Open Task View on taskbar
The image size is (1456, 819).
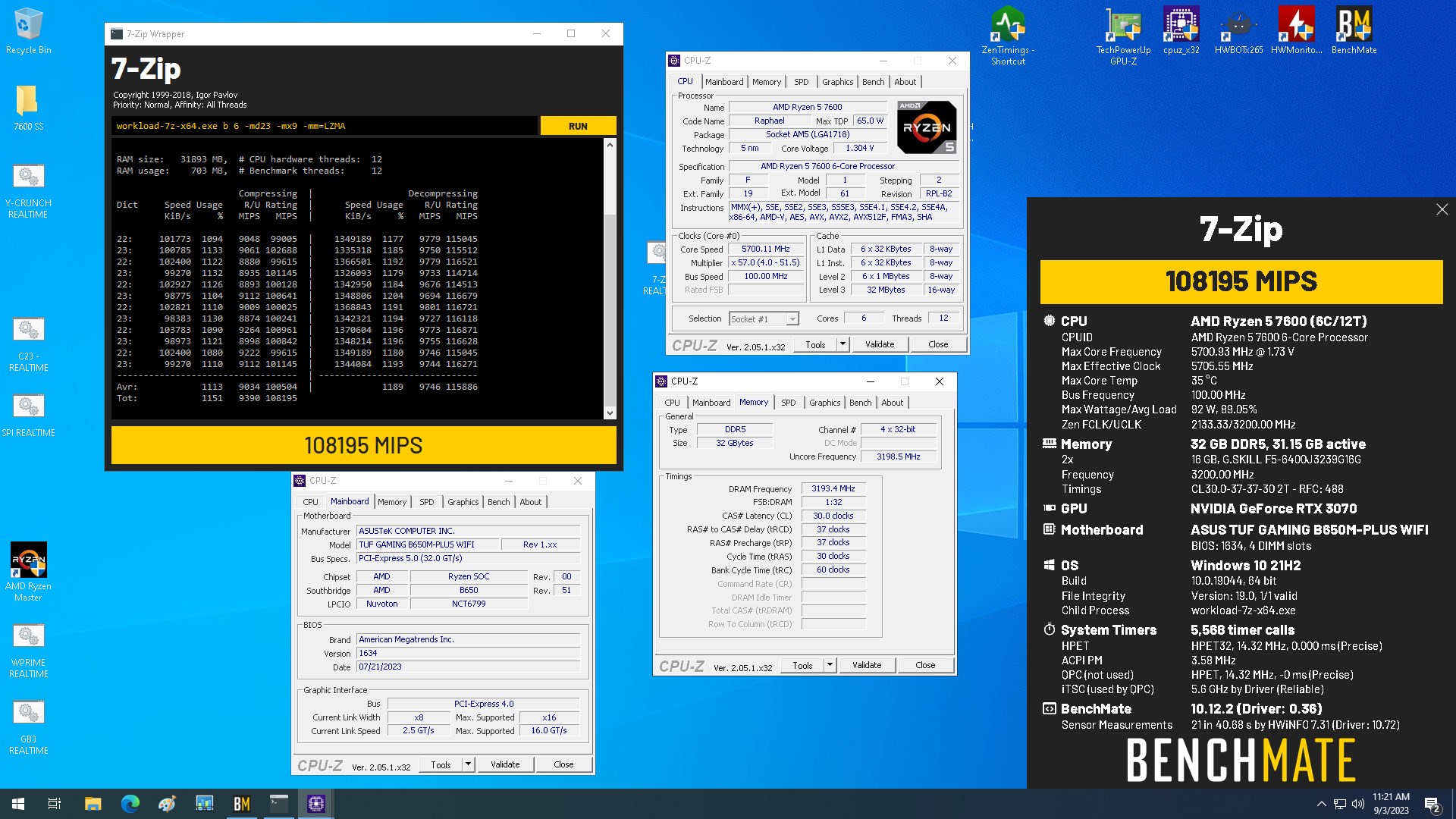click(x=55, y=804)
